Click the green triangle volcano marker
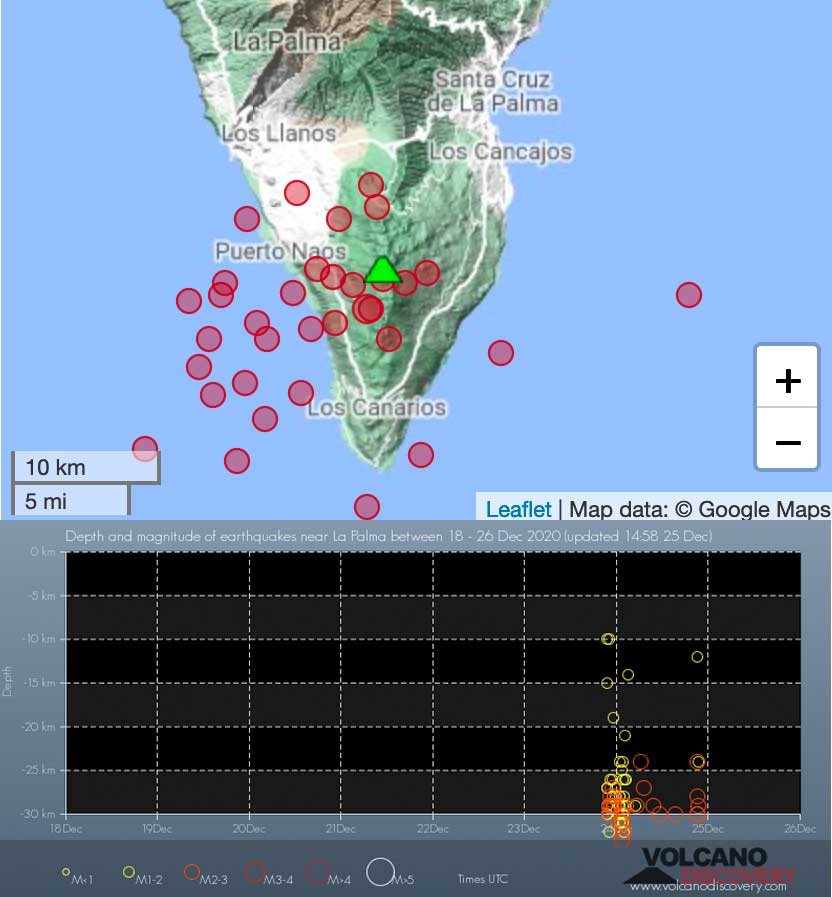This screenshot has width=832, height=897. [x=382, y=271]
